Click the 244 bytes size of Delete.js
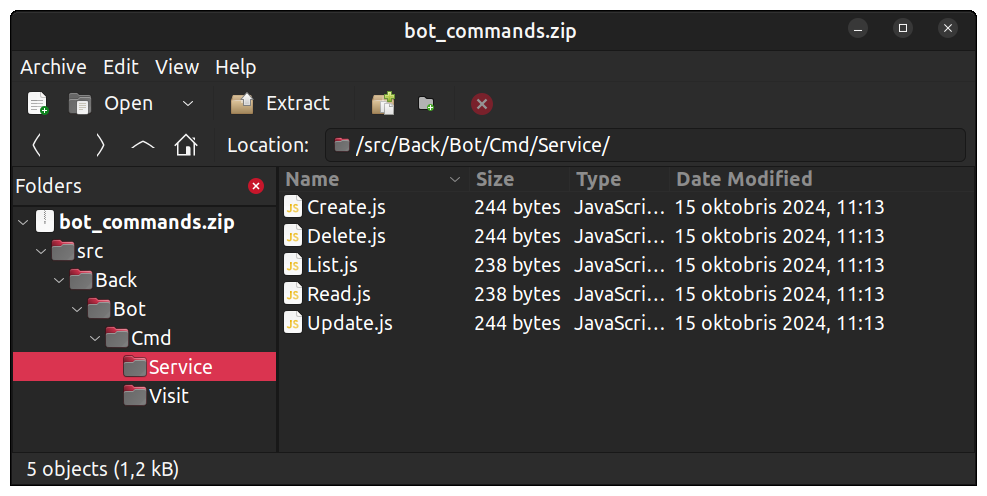The image size is (987, 496). tap(517, 236)
